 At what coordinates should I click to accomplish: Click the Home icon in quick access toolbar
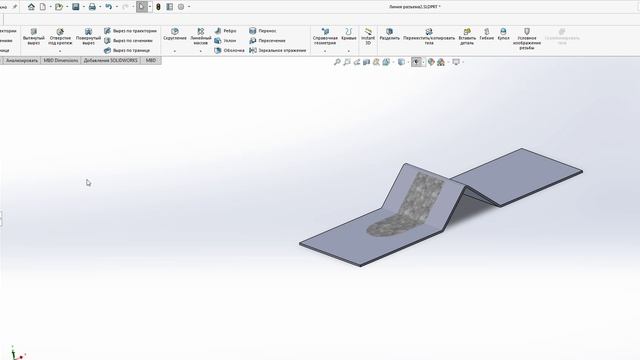pos(31,7)
